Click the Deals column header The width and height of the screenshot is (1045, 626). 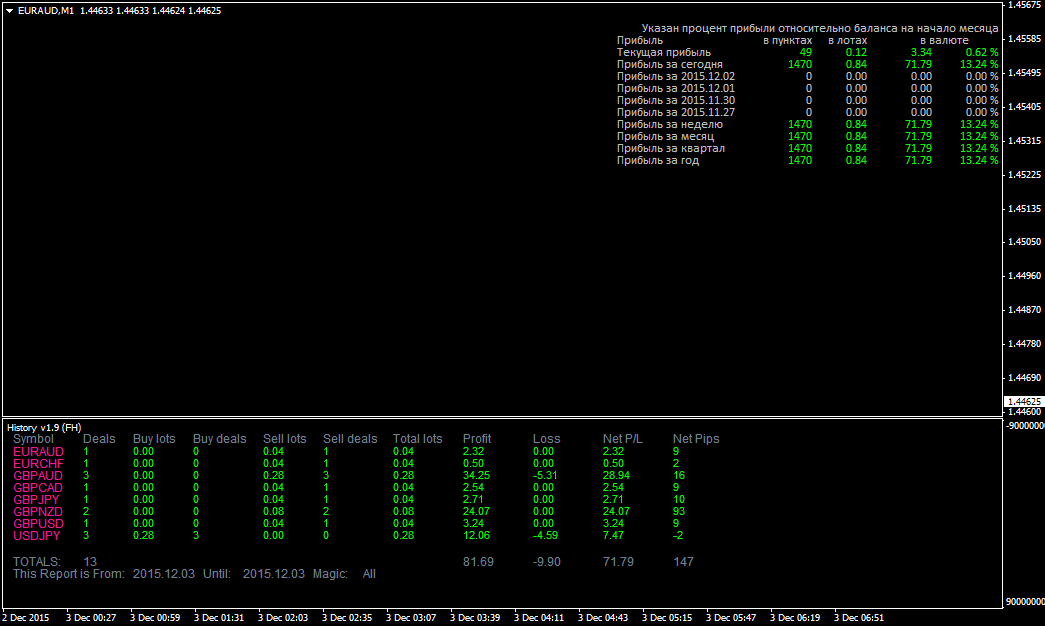tap(99, 439)
